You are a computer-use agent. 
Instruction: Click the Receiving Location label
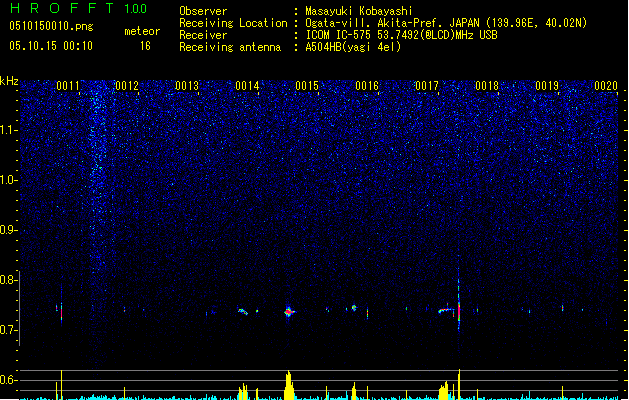[233, 23]
